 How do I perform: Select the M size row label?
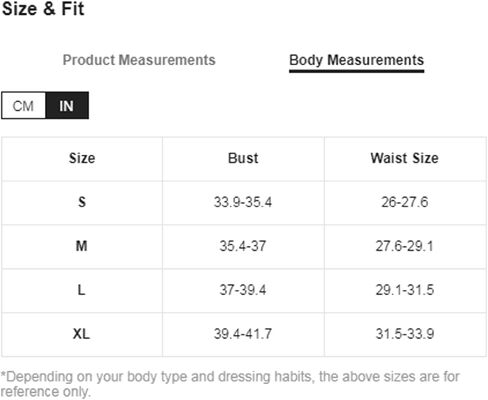(x=82, y=246)
